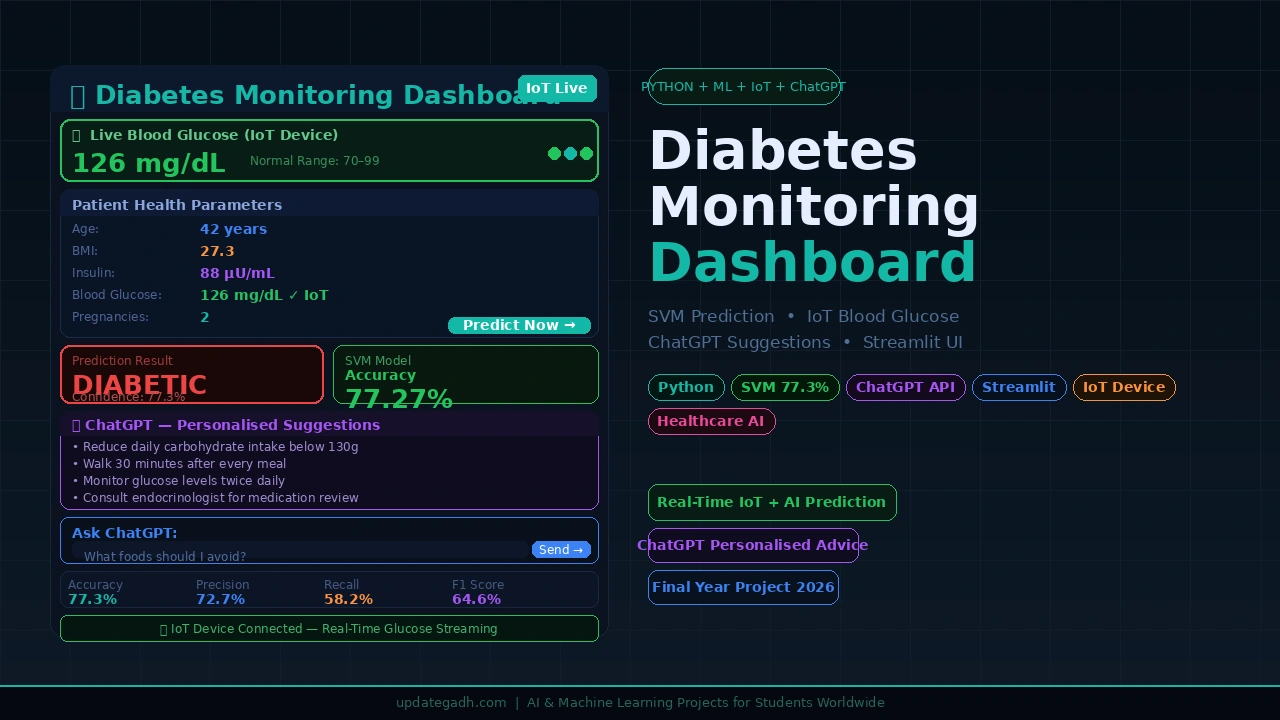Viewport: 1280px width, 720px height.
Task: Click the ChatGPT suggestions header icon
Action: (x=76, y=425)
